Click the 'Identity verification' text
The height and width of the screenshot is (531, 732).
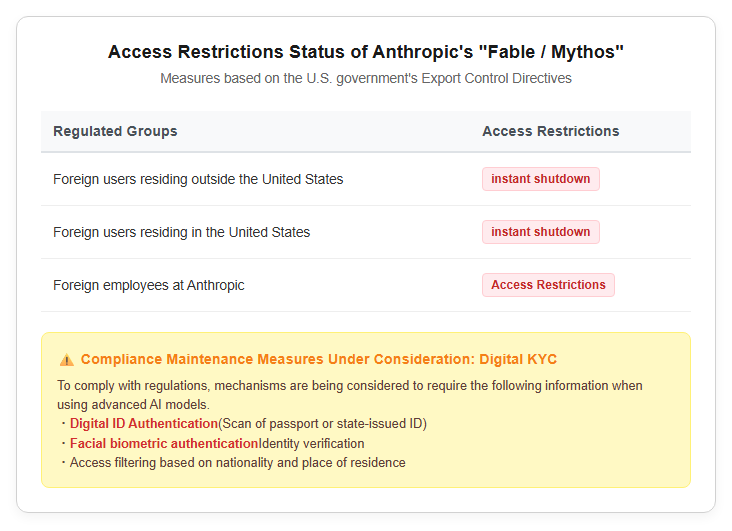click(x=311, y=444)
